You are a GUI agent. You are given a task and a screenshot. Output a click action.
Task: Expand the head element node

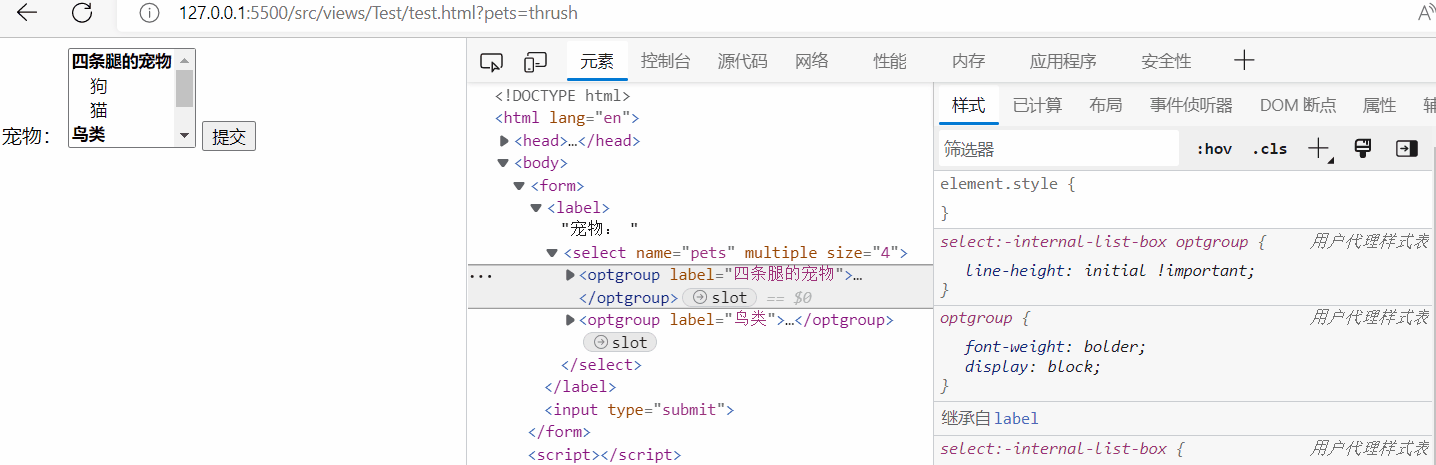coord(504,141)
